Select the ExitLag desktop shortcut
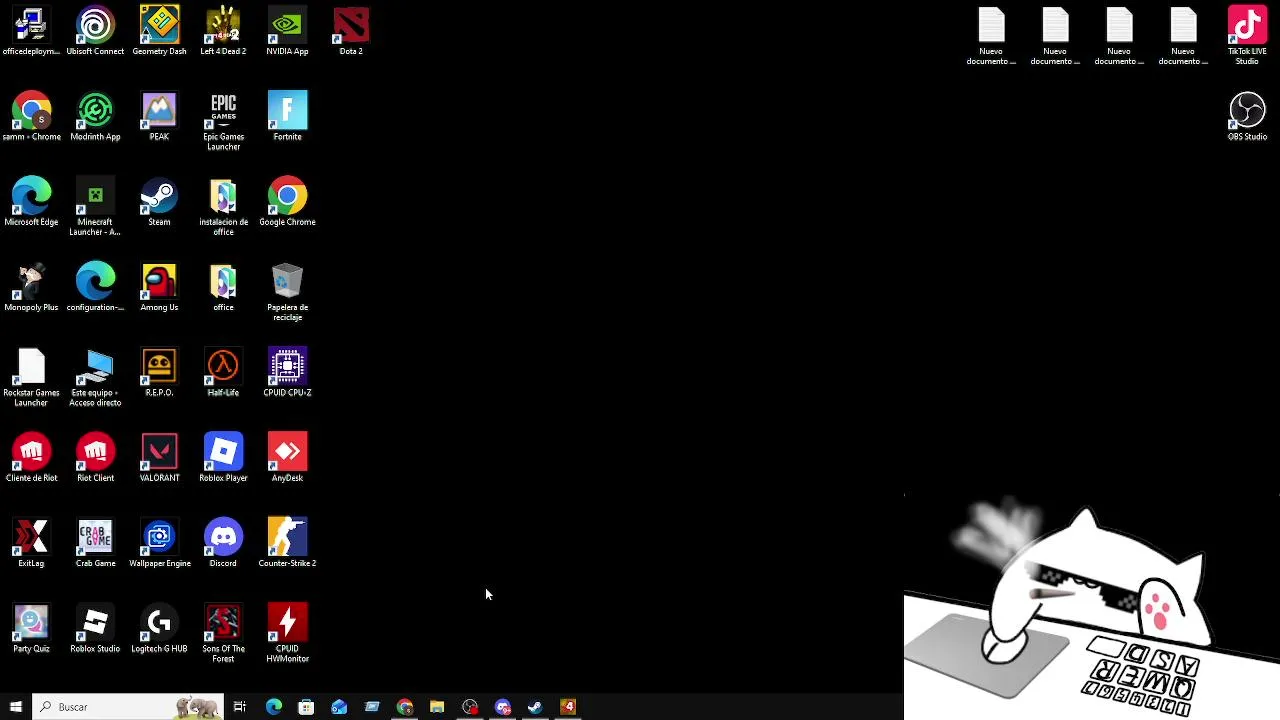This screenshot has width=1280, height=720. pos(31,544)
